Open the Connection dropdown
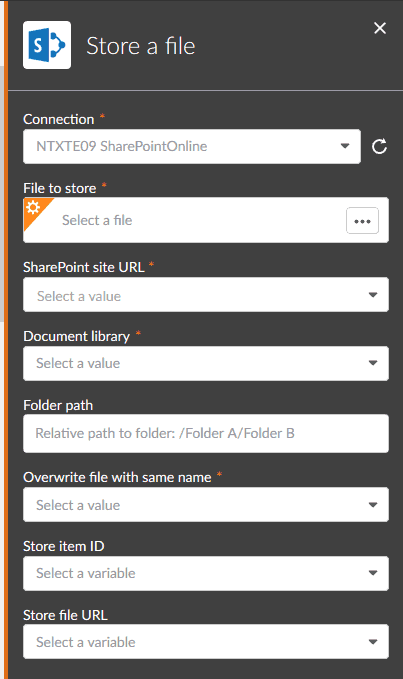This screenshot has height=679, width=403. click(192, 146)
